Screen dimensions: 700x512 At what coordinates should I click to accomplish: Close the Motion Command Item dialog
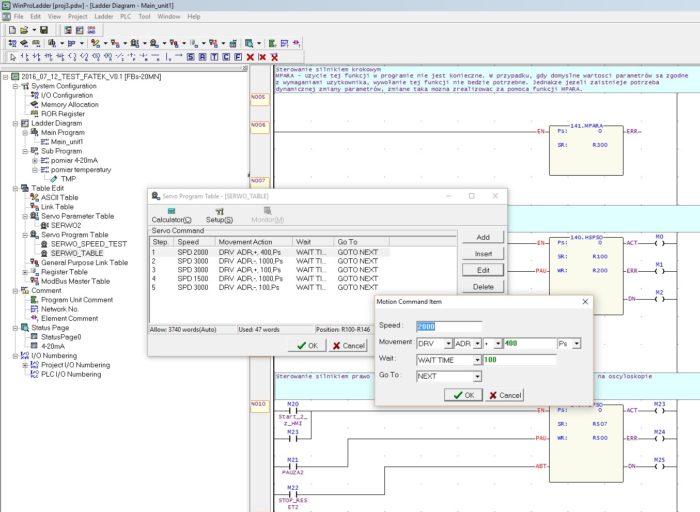(x=585, y=302)
